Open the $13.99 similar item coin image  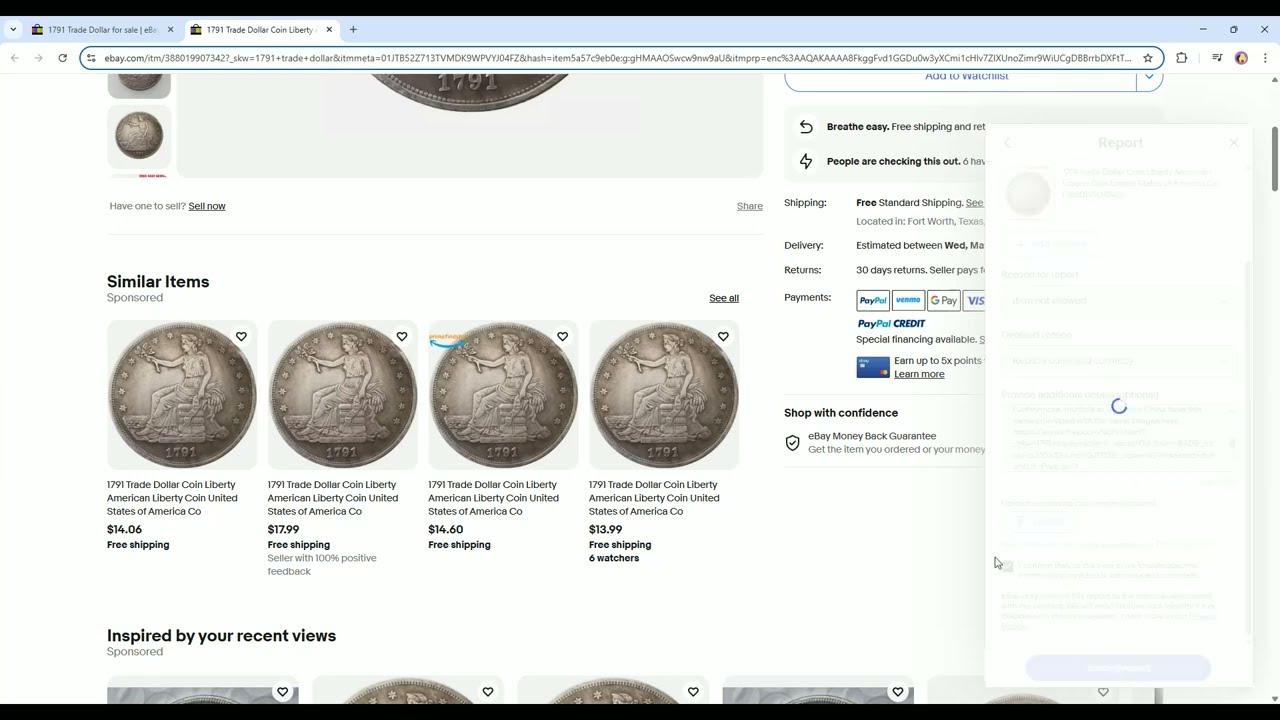coord(664,395)
